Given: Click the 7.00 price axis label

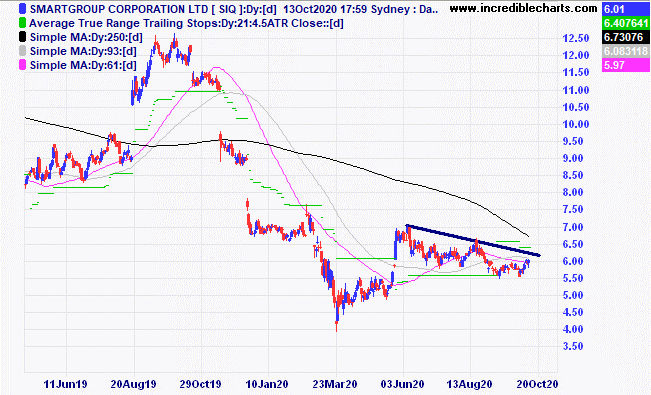Looking at the screenshot, I should point(573,227).
